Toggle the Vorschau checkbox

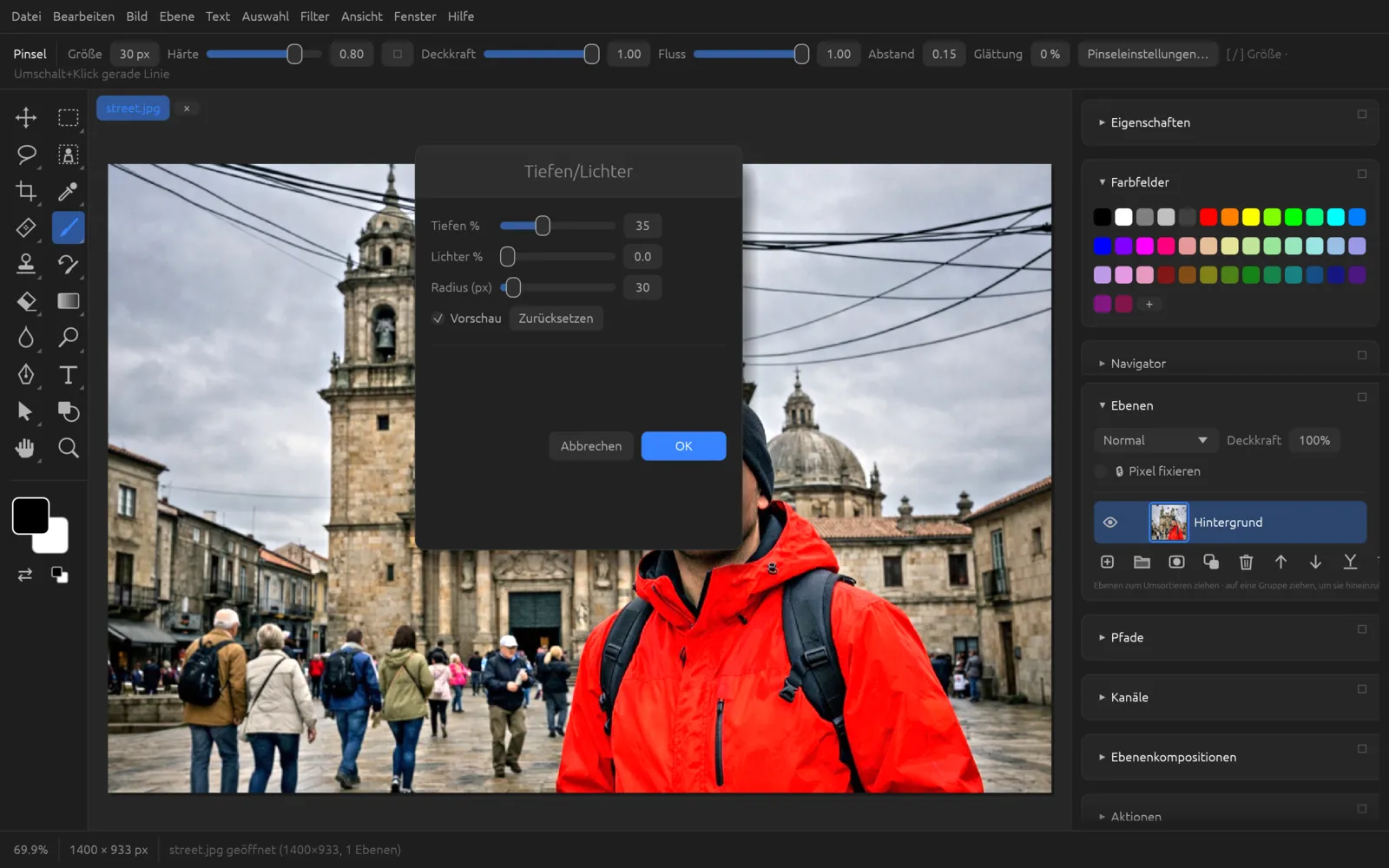pos(438,319)
